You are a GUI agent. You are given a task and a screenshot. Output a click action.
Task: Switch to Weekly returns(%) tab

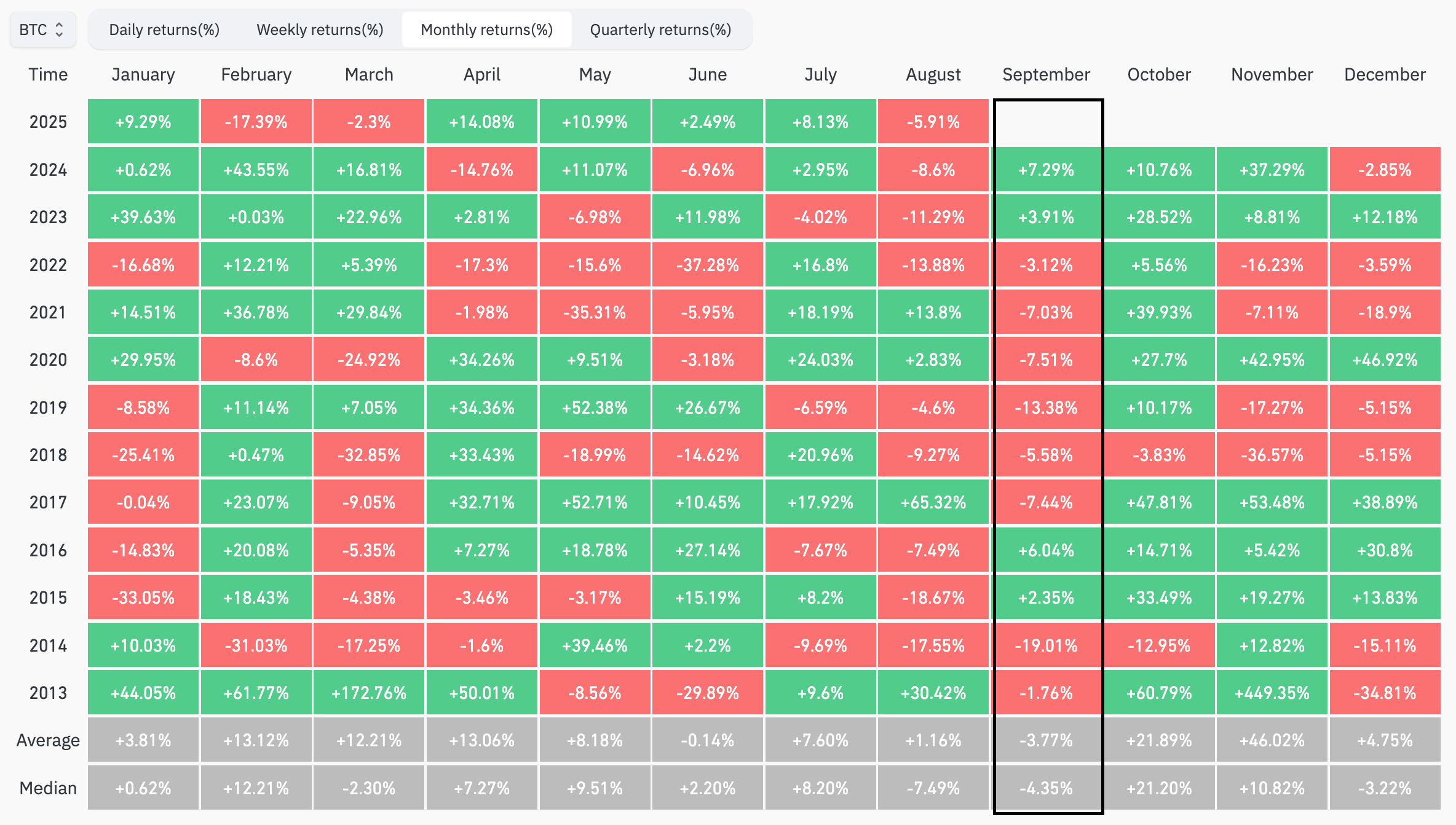(320, 30)
